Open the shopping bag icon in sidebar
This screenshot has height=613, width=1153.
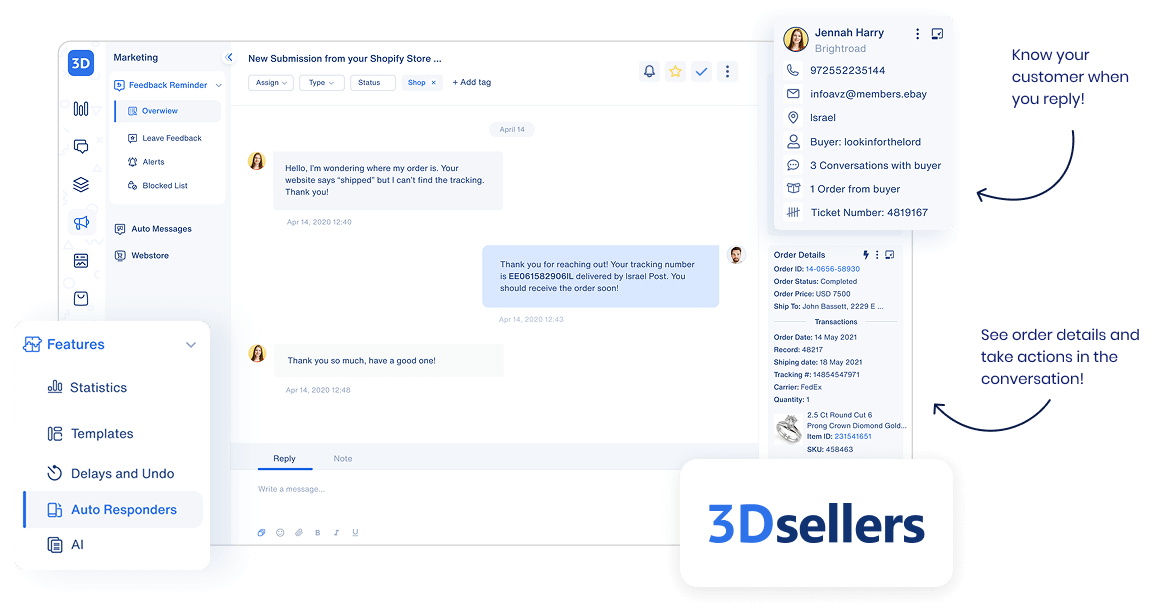click(x=81, y=298)
